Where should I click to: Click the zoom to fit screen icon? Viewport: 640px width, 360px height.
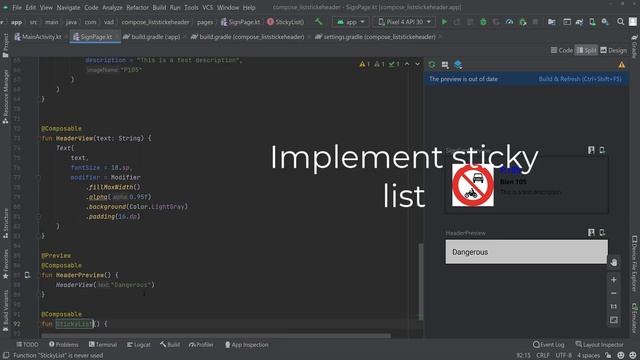click(613, 320)
